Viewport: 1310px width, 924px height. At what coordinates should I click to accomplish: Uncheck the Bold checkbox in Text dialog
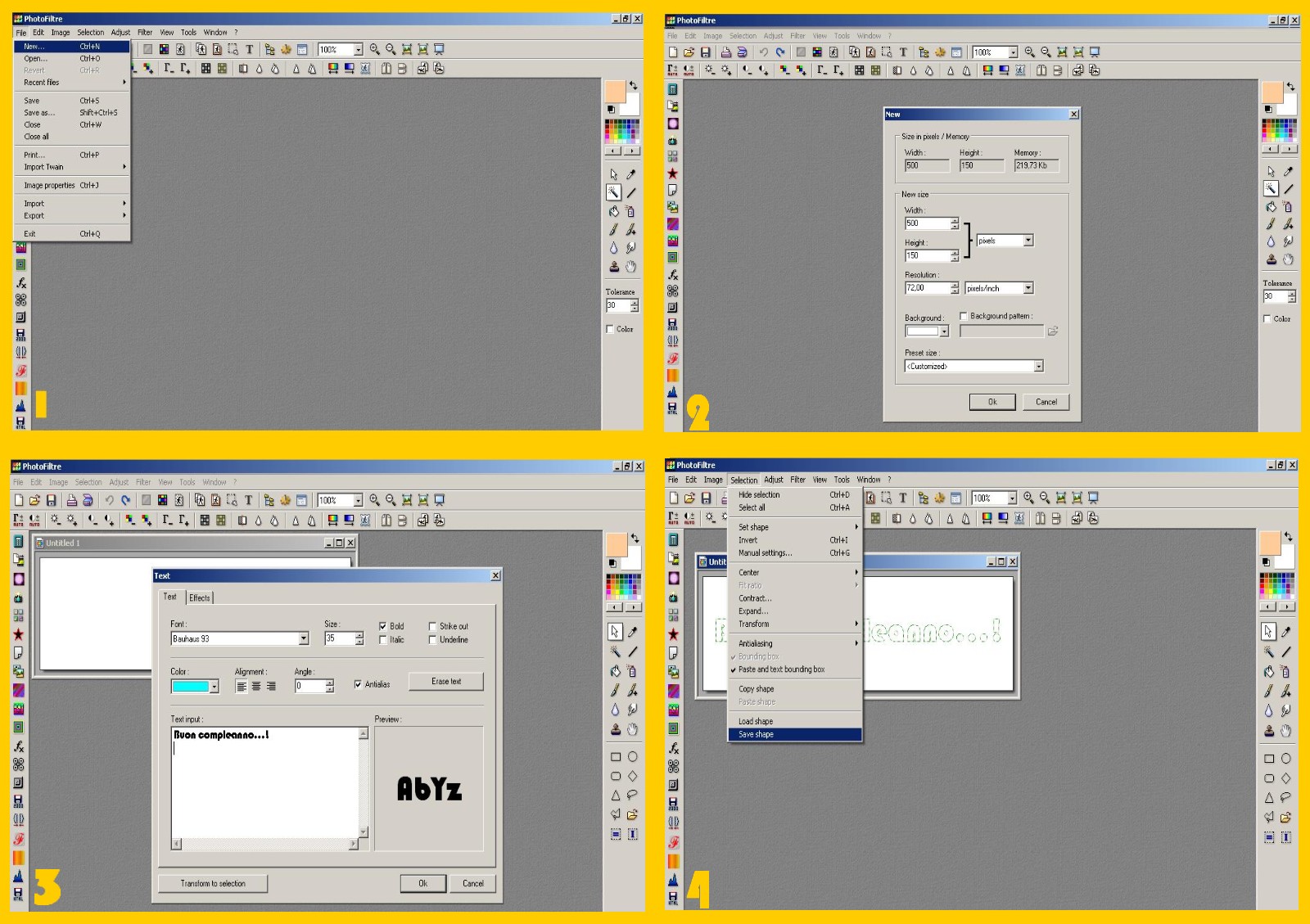382,626
